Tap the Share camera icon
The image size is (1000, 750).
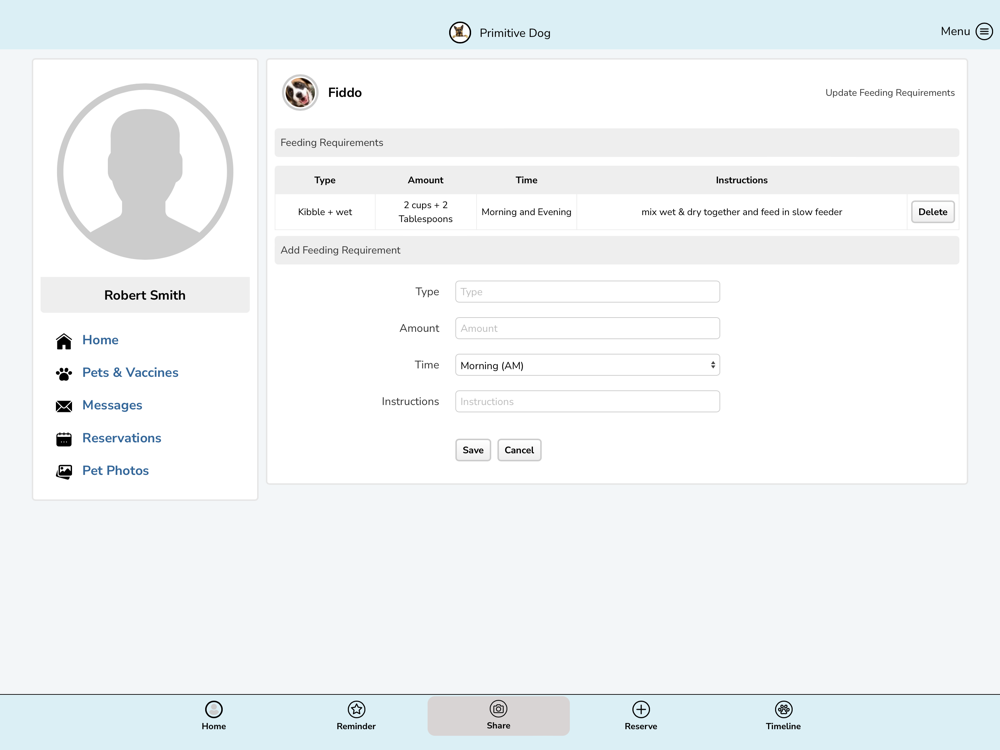pos(498,709)
